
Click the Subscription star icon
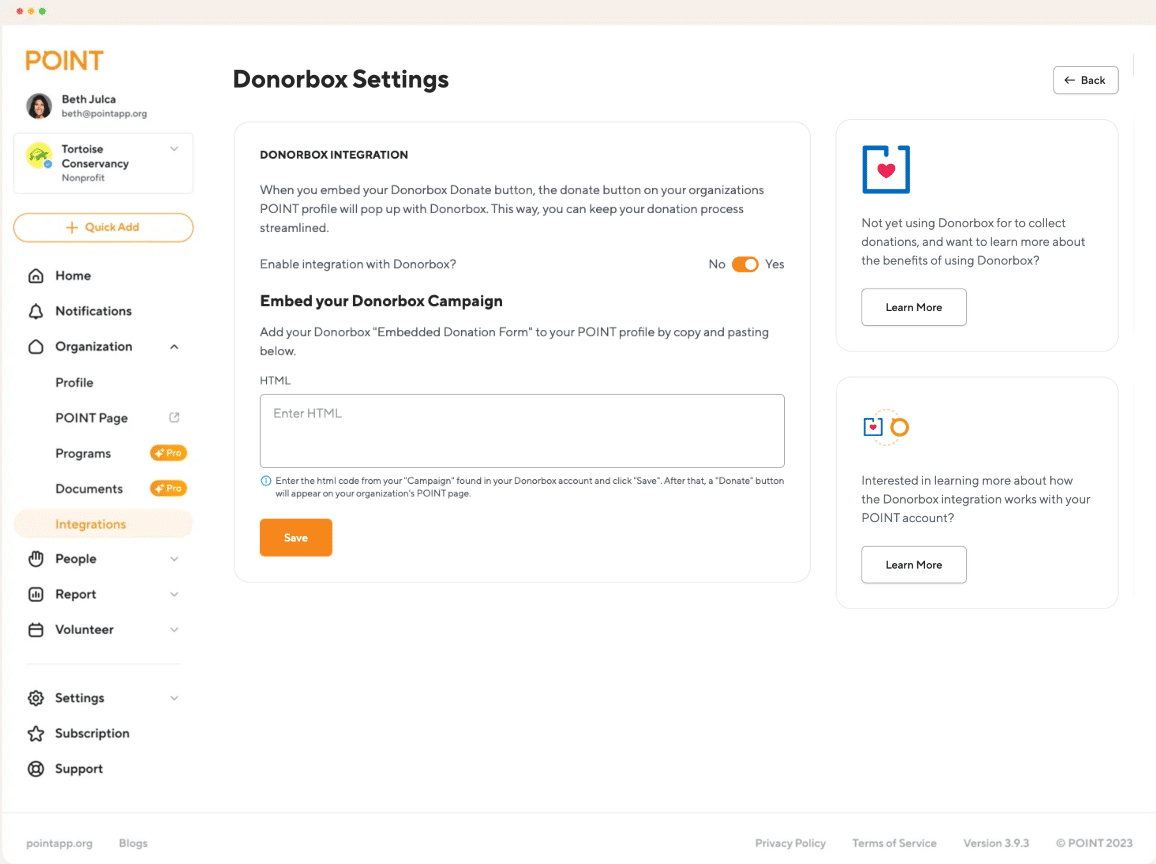click(x=35, y=733)
